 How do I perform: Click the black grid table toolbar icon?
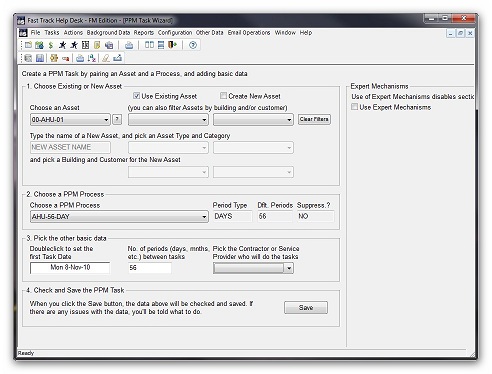[85, 45]
